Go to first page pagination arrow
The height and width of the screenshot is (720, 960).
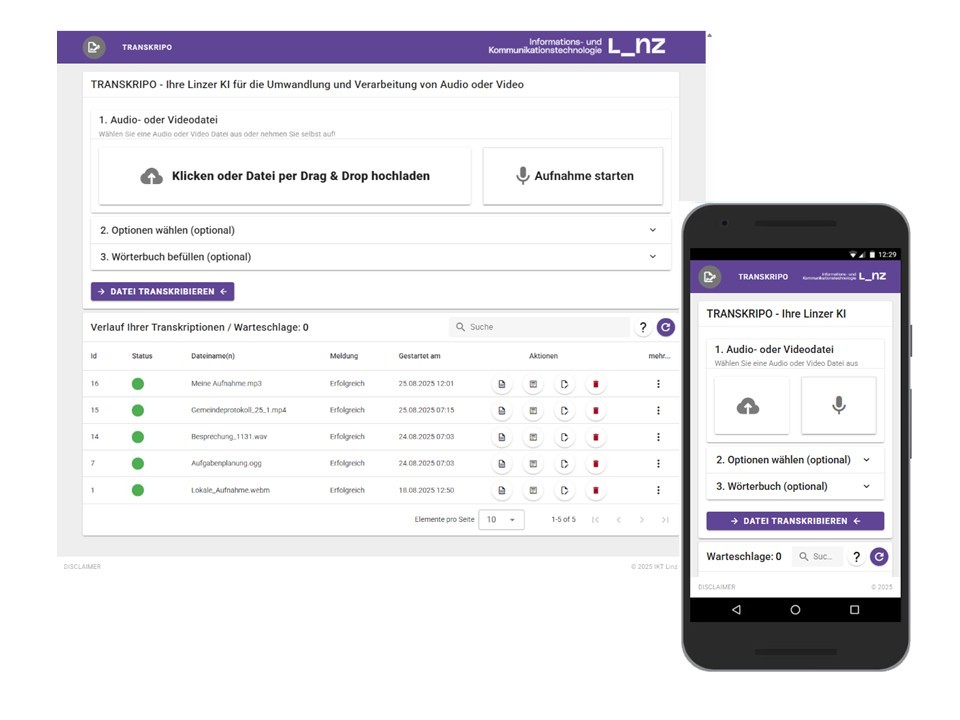[595, 520]
